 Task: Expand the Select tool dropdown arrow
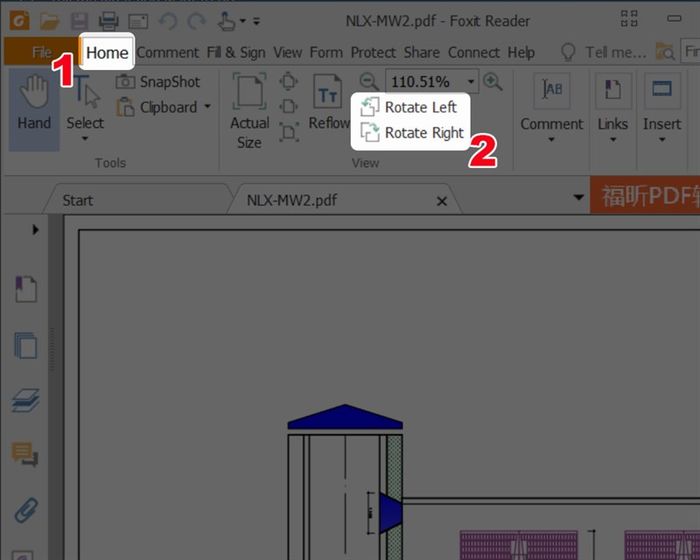click(85, 140)
